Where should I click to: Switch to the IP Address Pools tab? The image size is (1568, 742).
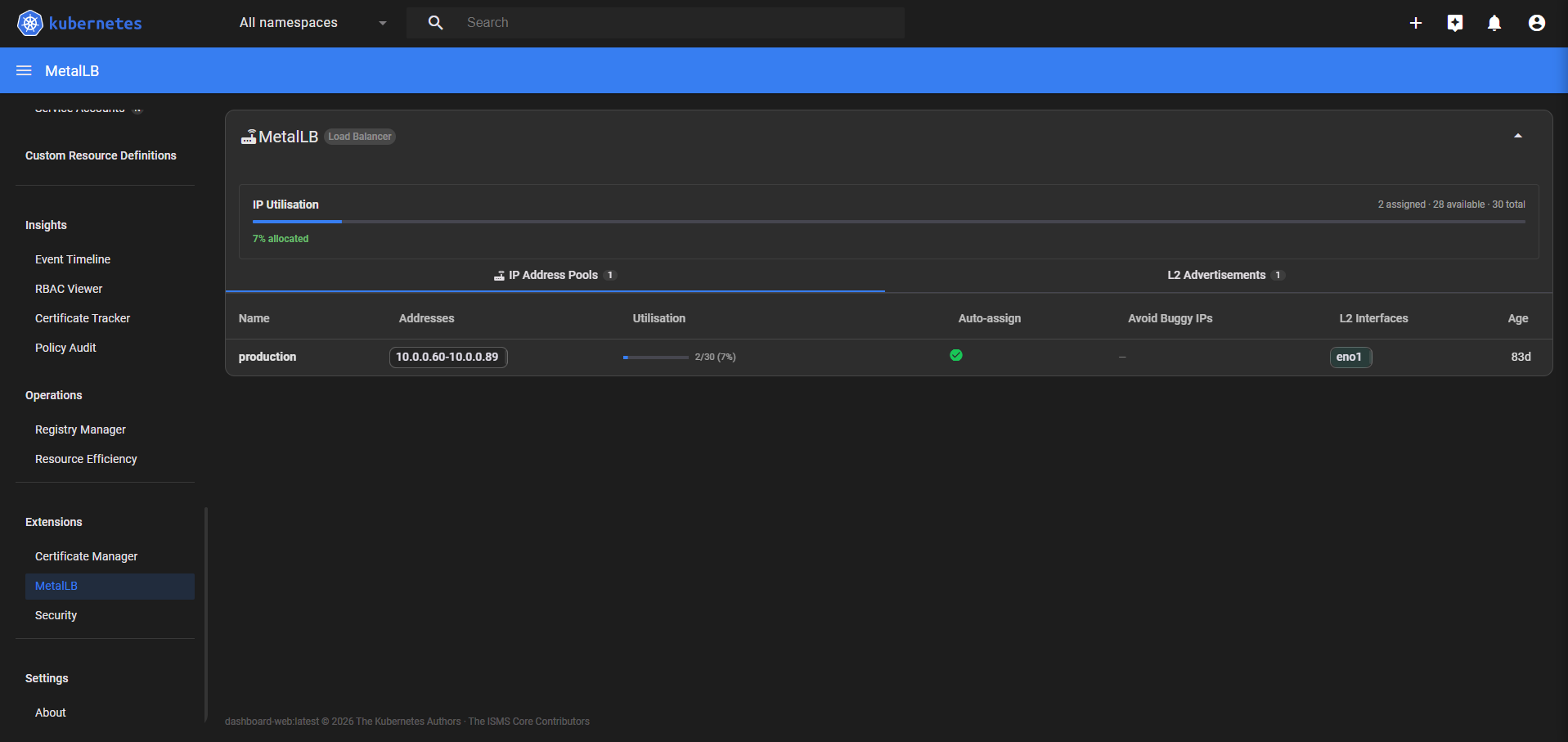pyautogui.click(x=555, y=275)
